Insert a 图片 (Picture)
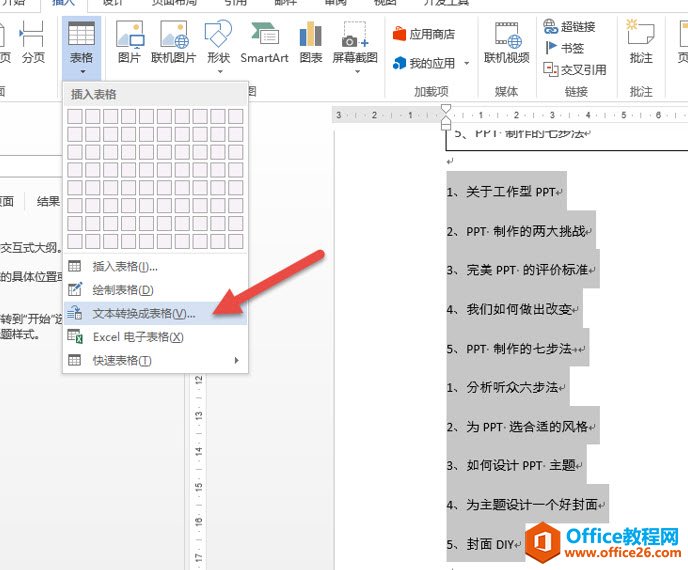Image resolution: width=688 pixels, height=570 pixels. coord(129,42)
